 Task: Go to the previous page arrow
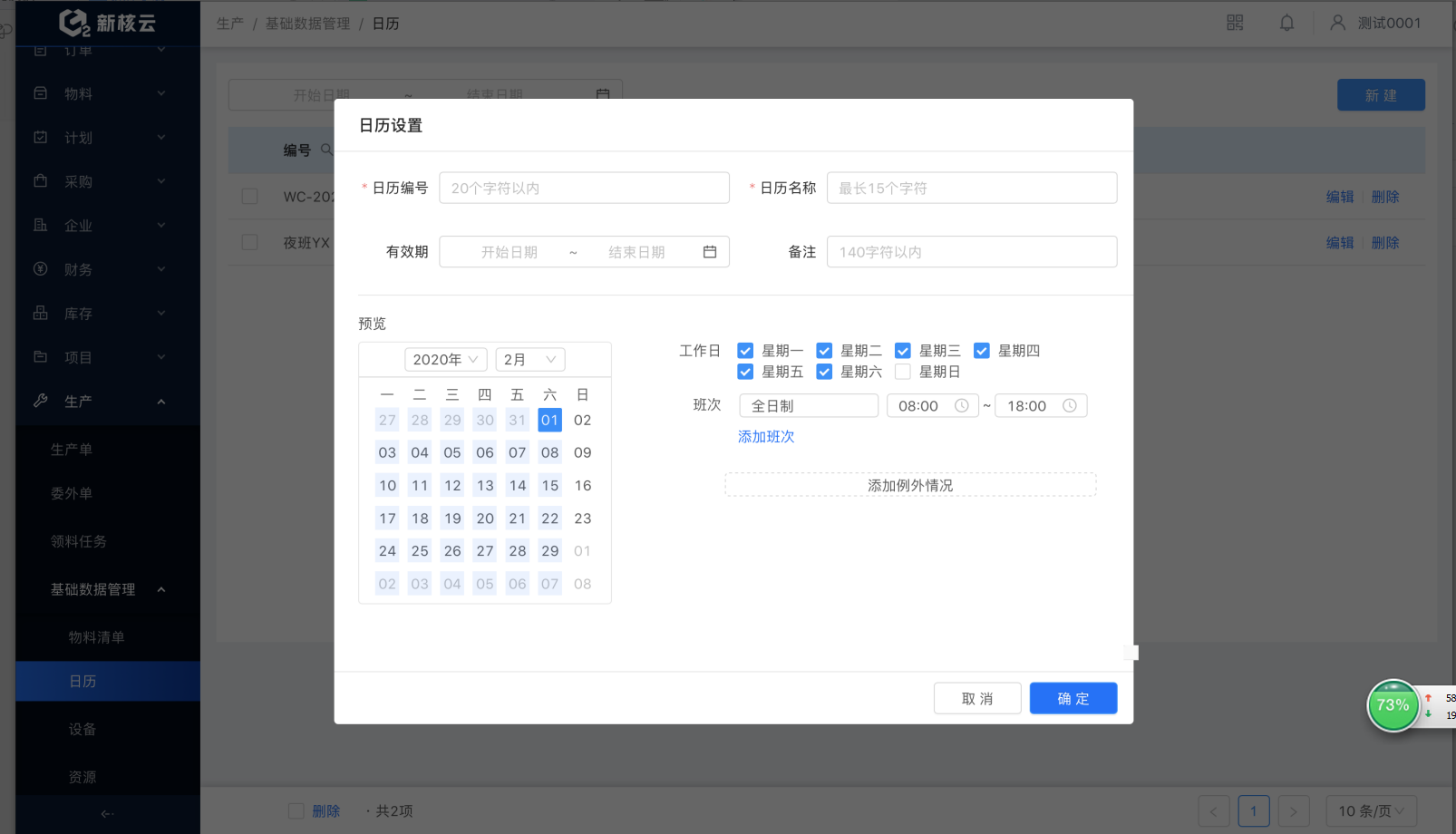tap(1214, 811)
